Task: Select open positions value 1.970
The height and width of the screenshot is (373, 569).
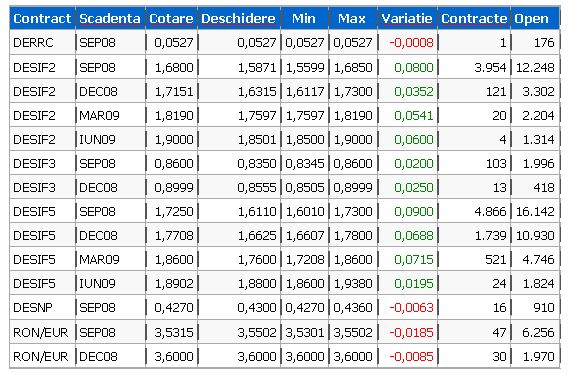Action: click(538, 357)
